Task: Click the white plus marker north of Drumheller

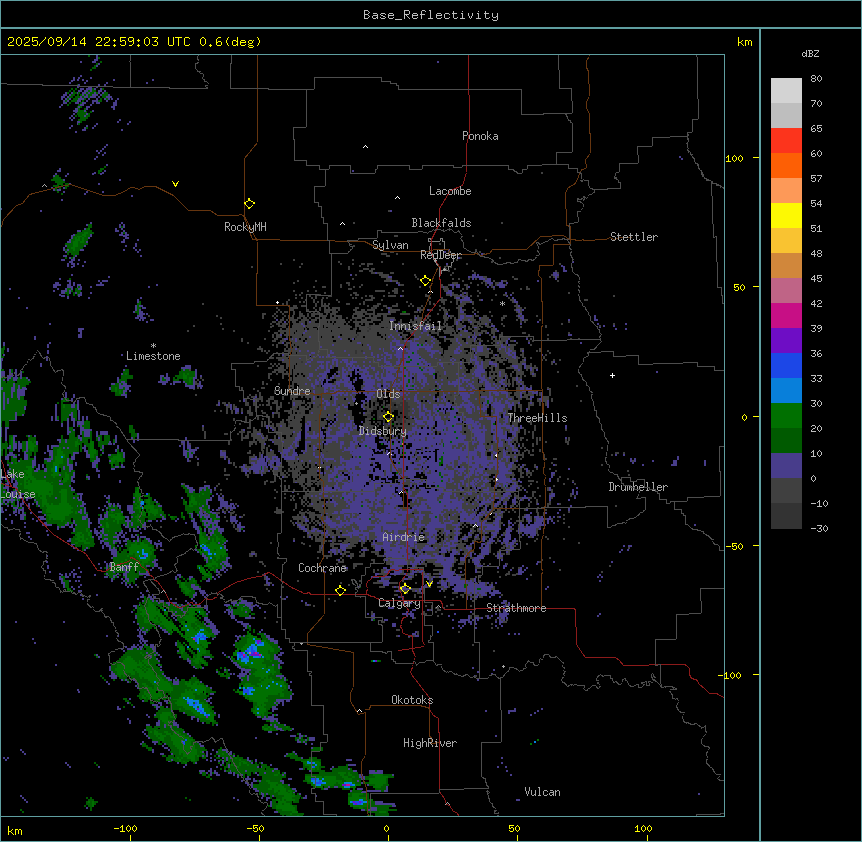Action: point(612,375)
